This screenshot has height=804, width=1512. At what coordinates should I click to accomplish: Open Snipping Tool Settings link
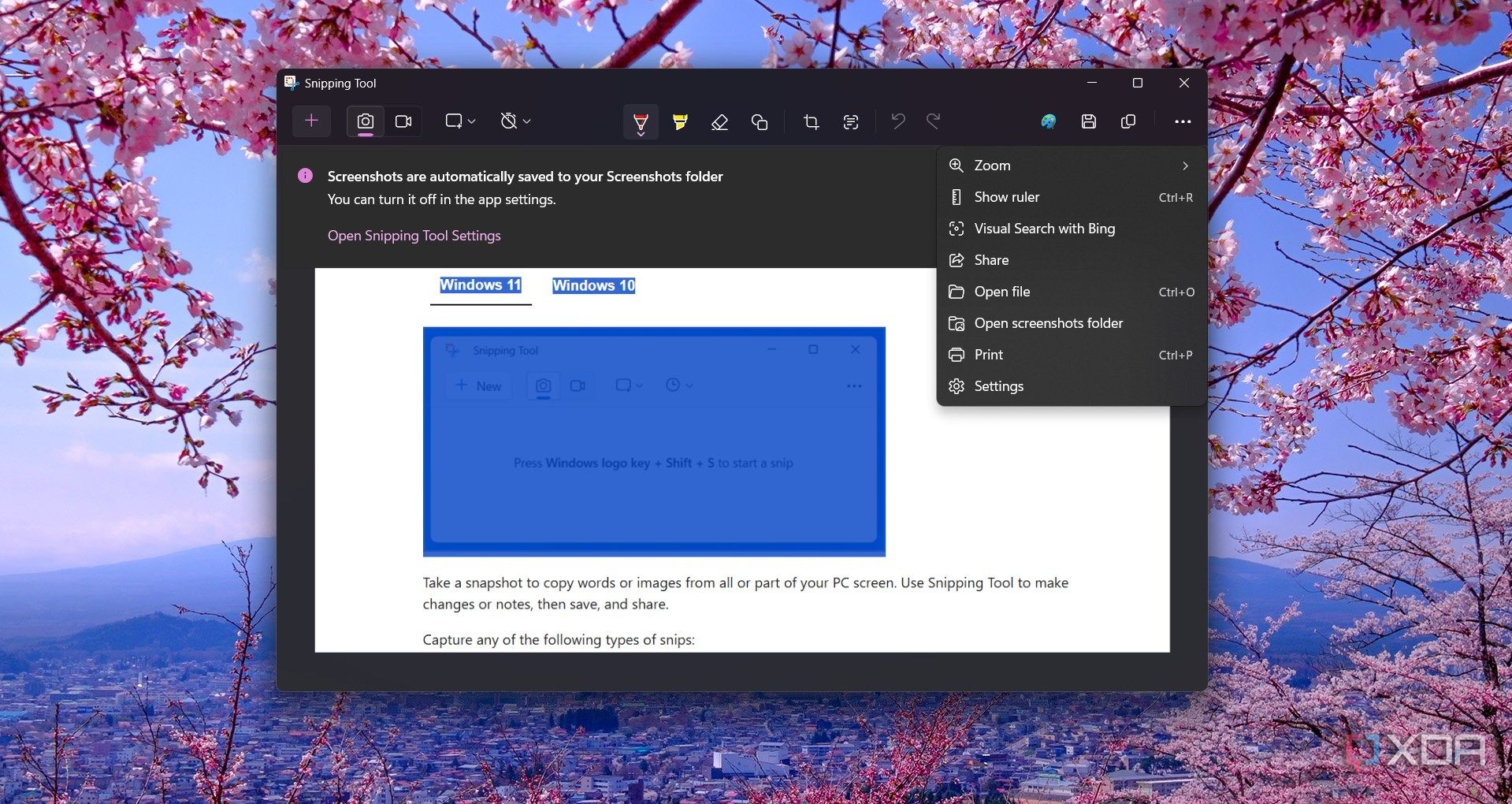click(x=414, y=236)
